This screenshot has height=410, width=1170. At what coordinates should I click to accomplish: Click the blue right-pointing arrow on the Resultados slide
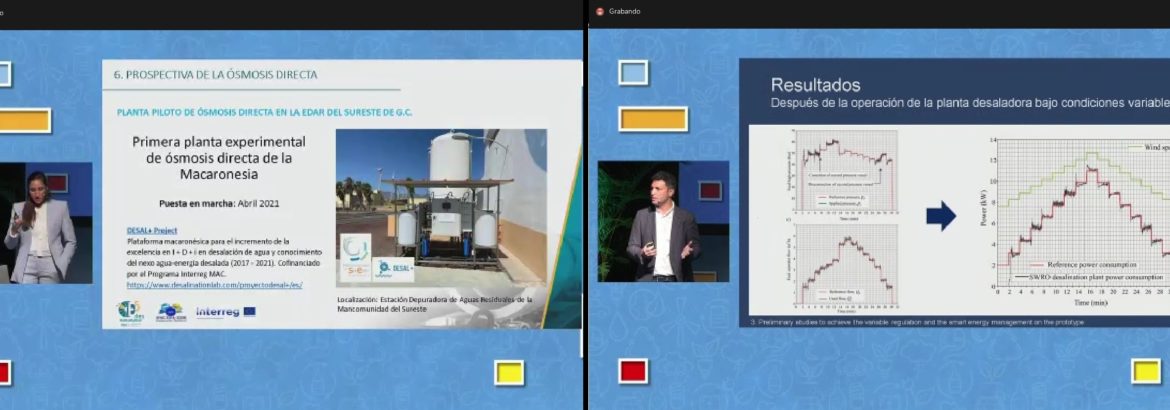click(x=941, y=216)
